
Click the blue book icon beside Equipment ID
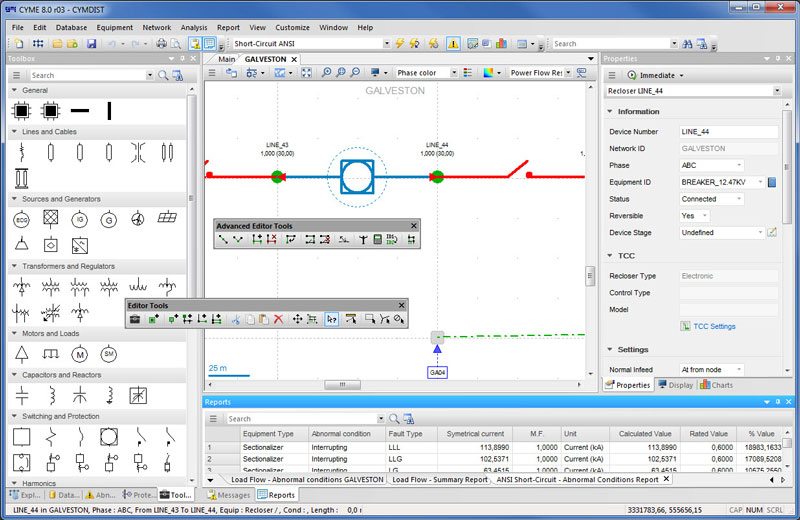tap(772, 182)
